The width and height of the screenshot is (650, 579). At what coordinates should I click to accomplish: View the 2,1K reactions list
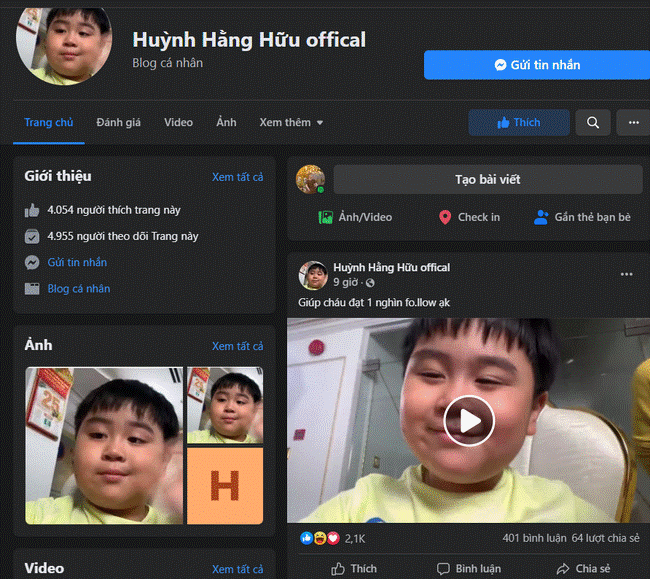[x=355, y=539]
